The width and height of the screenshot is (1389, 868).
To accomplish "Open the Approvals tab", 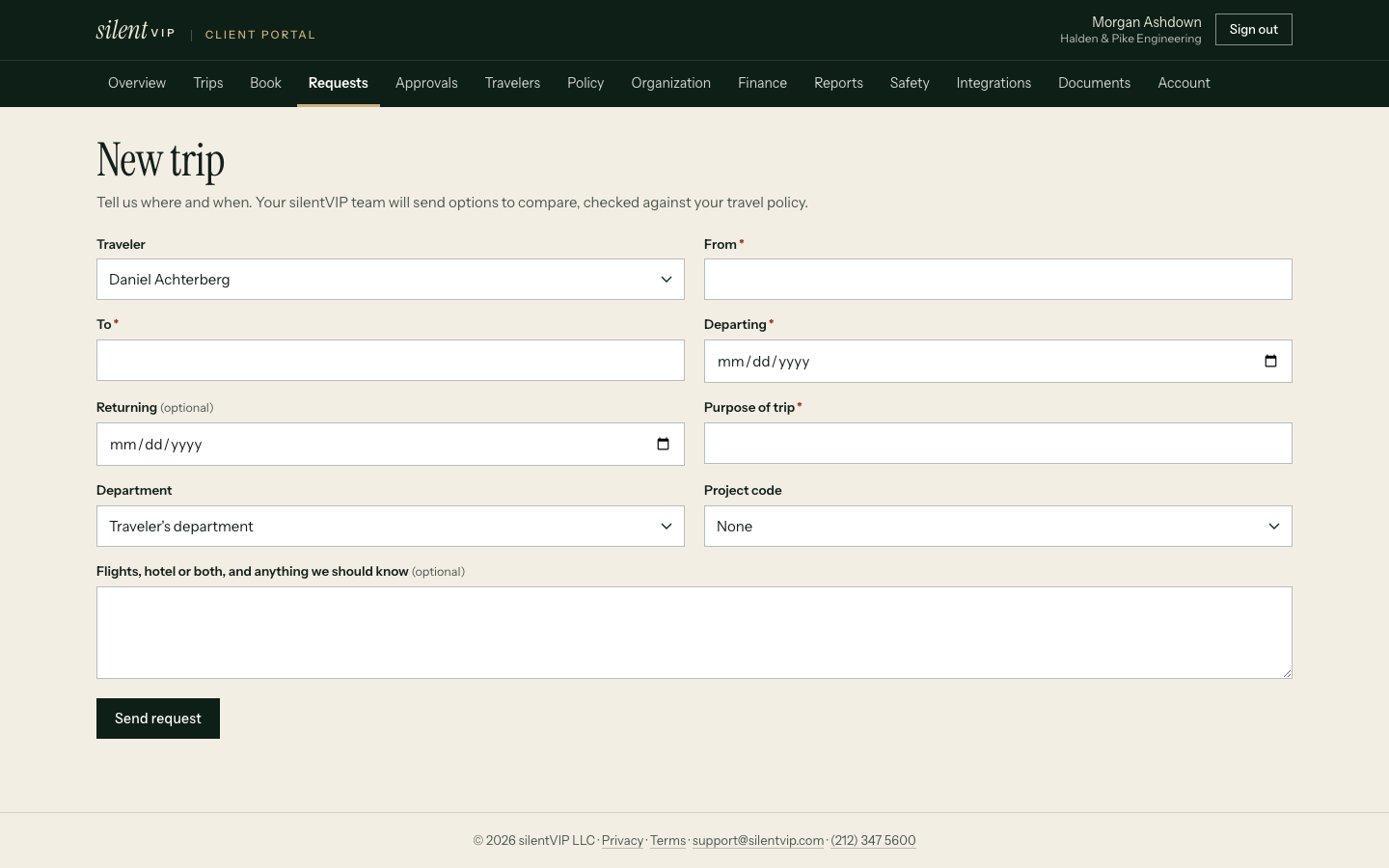I will (426, 83).
